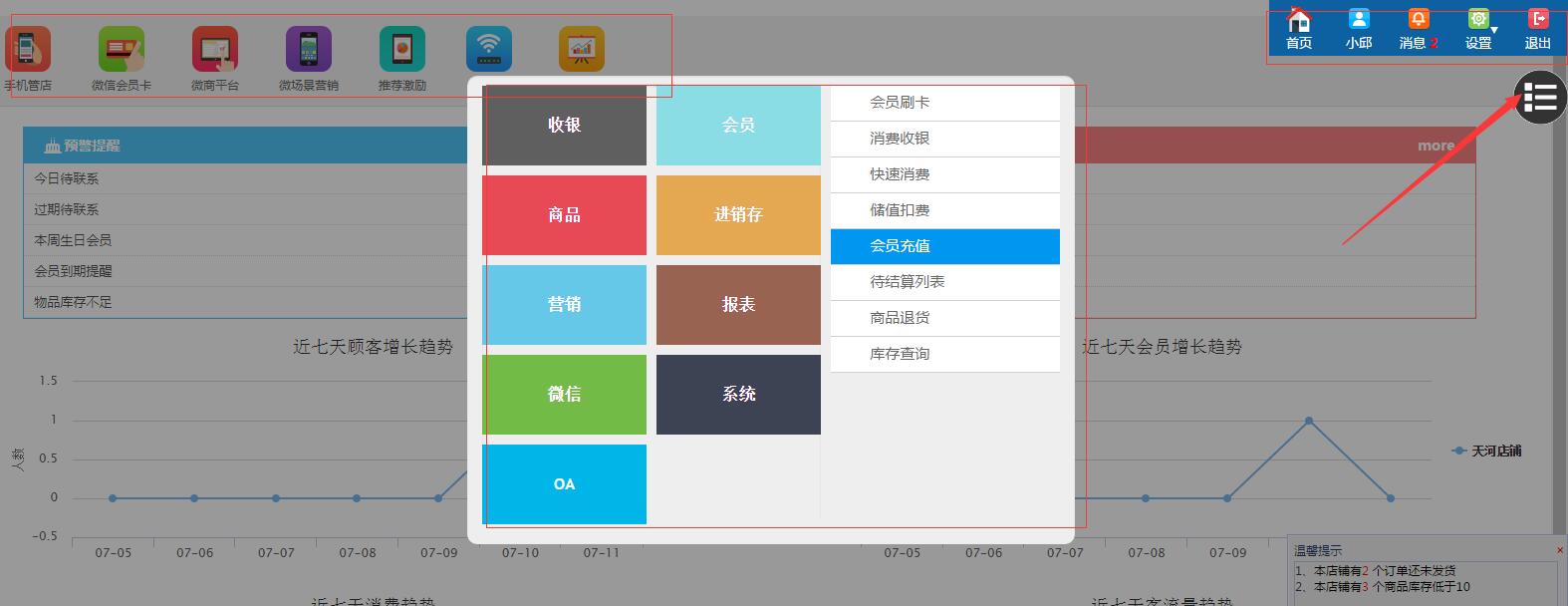Choose highlighted 会员充值 entry
The height and width of the screenshot is (606, 1568).
tap(945, 246)
